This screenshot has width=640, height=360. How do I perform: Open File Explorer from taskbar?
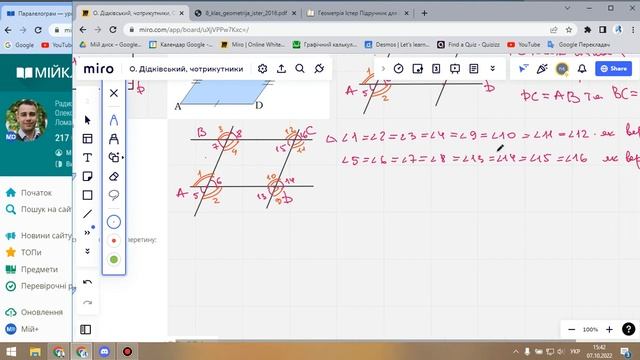tap(35, 351)
